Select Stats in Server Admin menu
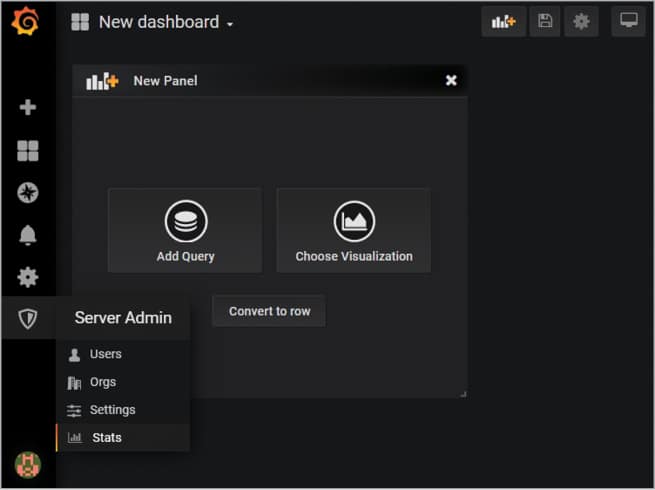This screenshot has width=655, height=490. 106,438
